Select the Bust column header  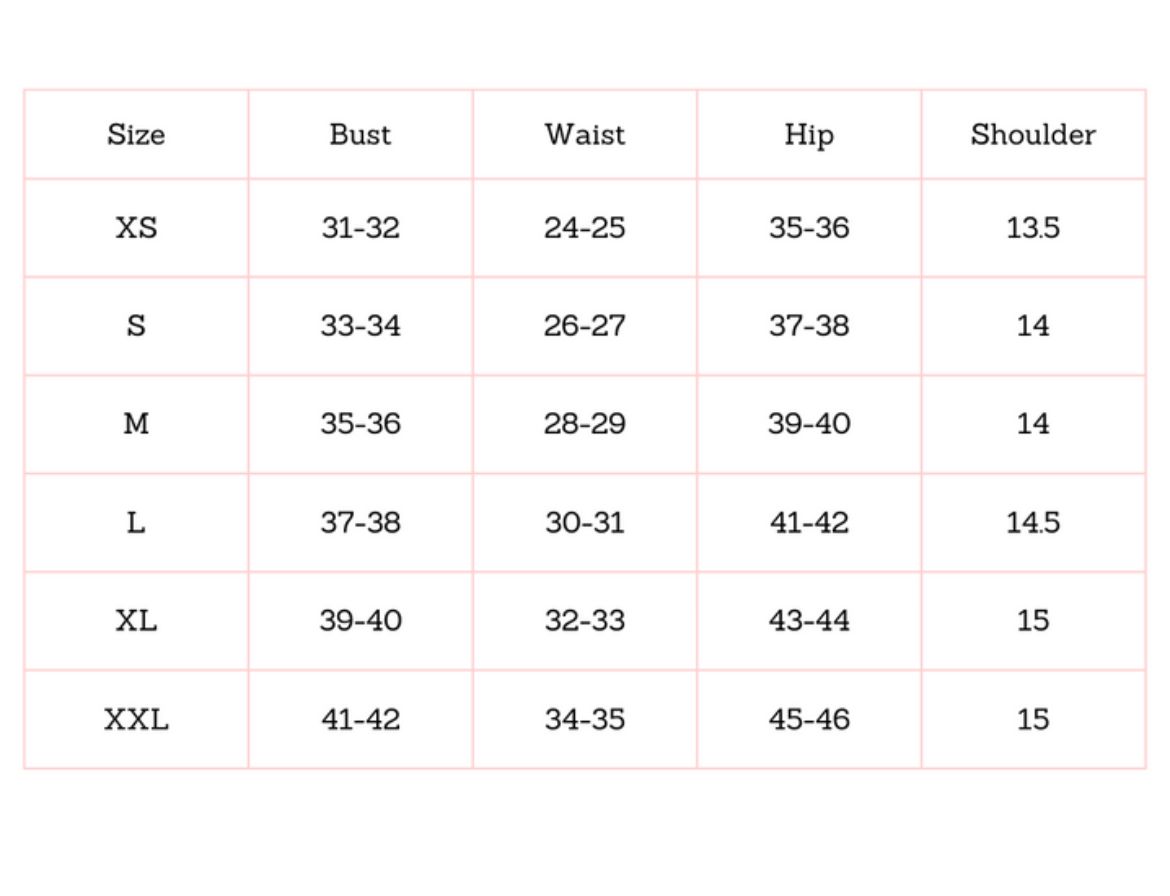tap(360, 135)
